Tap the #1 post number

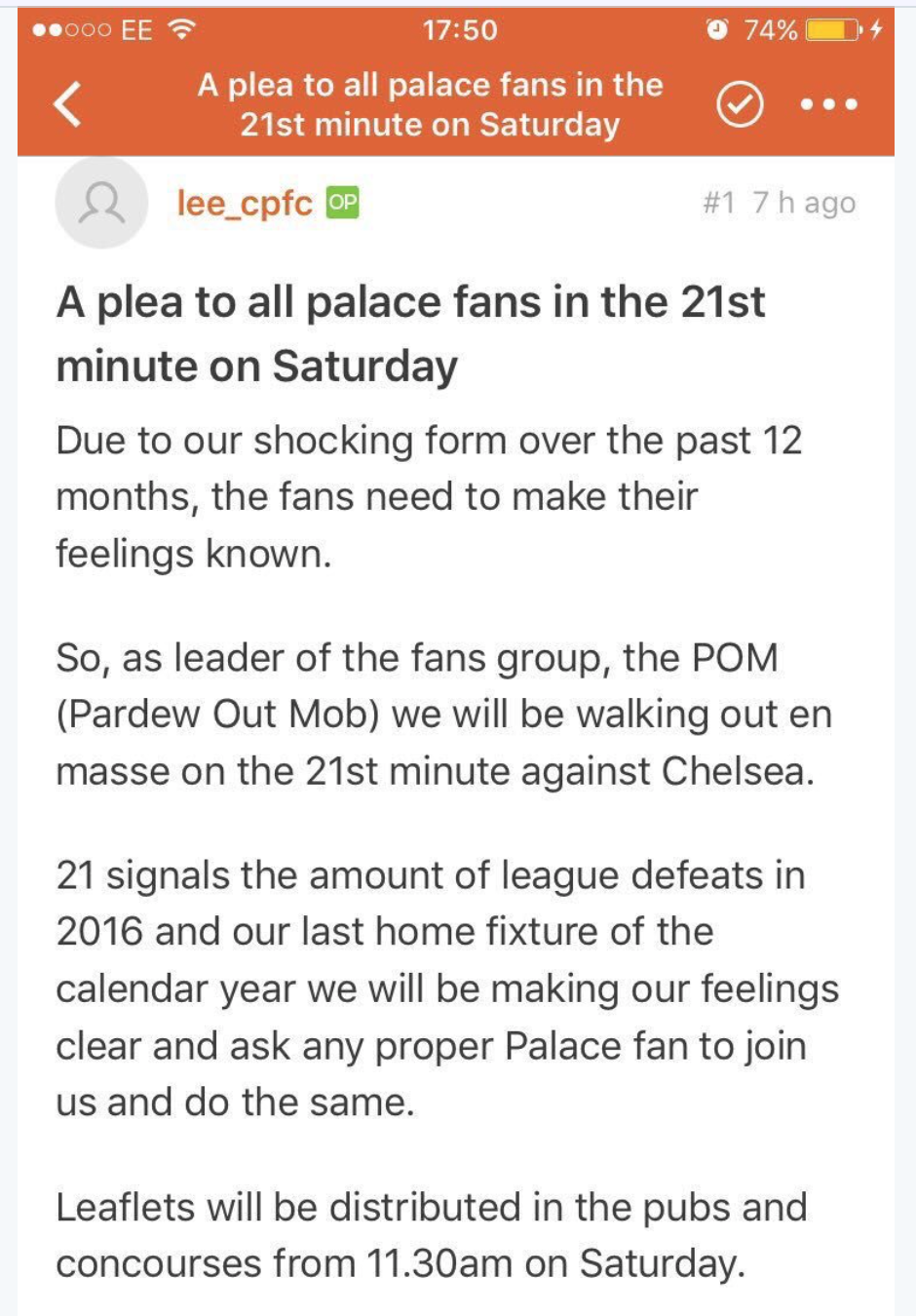718,203
